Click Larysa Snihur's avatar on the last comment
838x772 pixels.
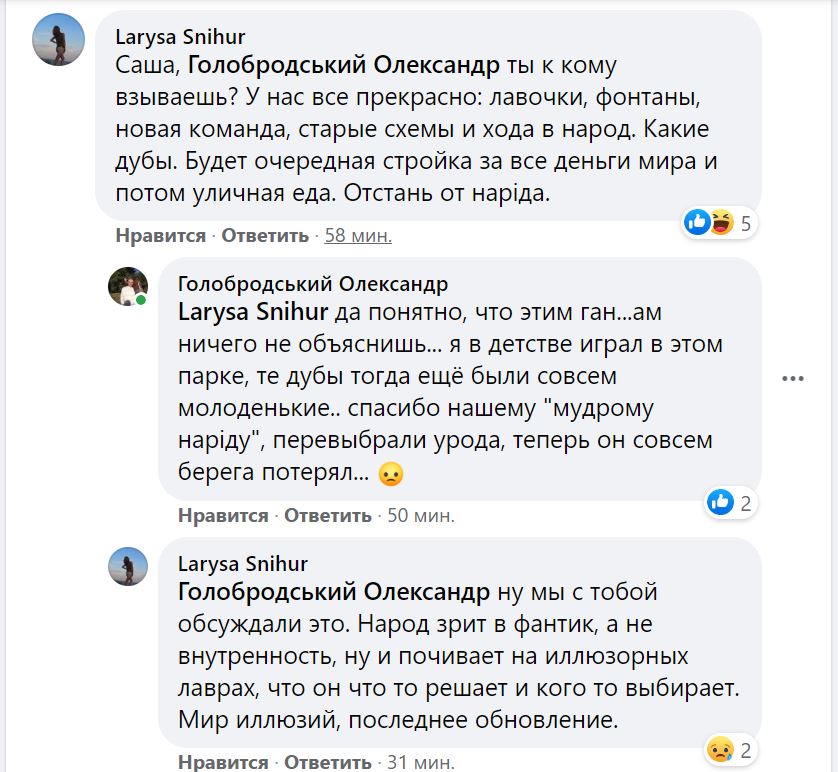pyautogui.click(x=127, y=567)
